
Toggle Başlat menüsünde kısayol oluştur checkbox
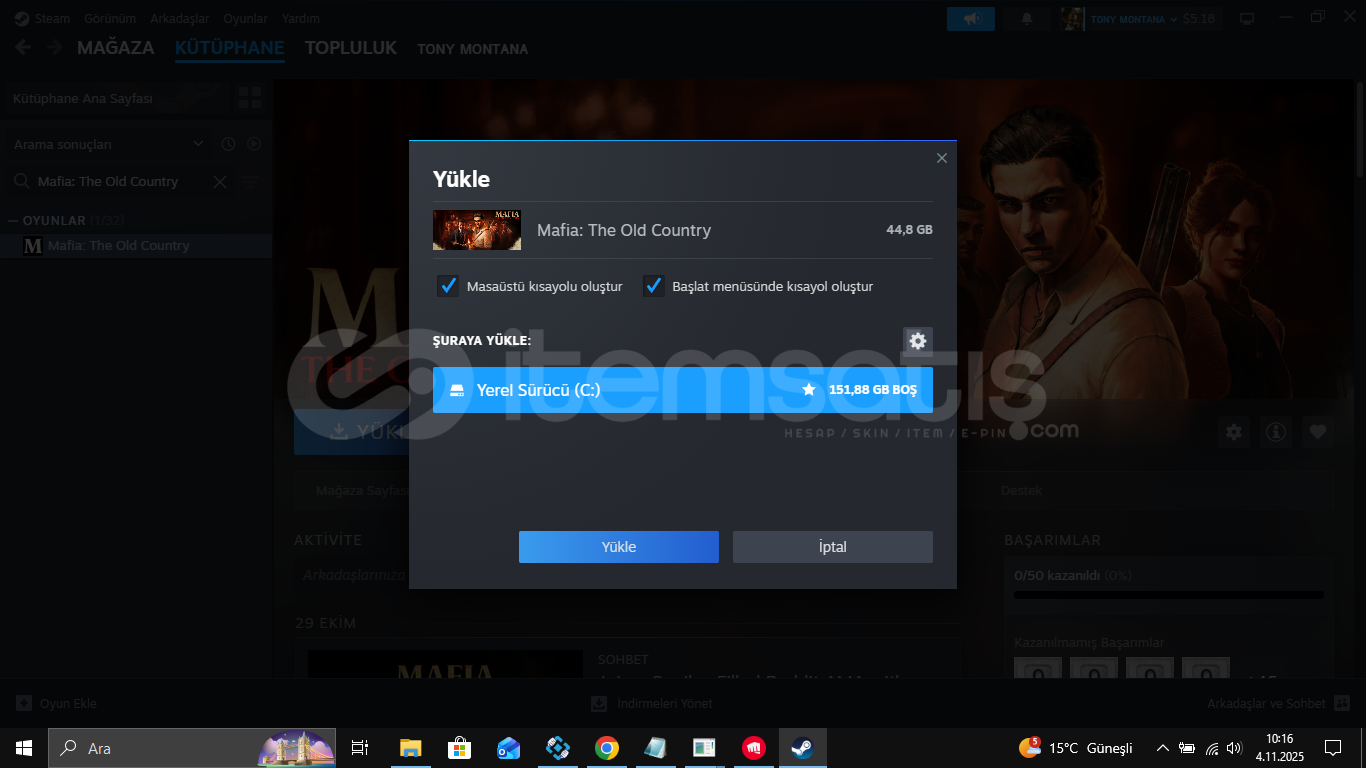(654, 286)
